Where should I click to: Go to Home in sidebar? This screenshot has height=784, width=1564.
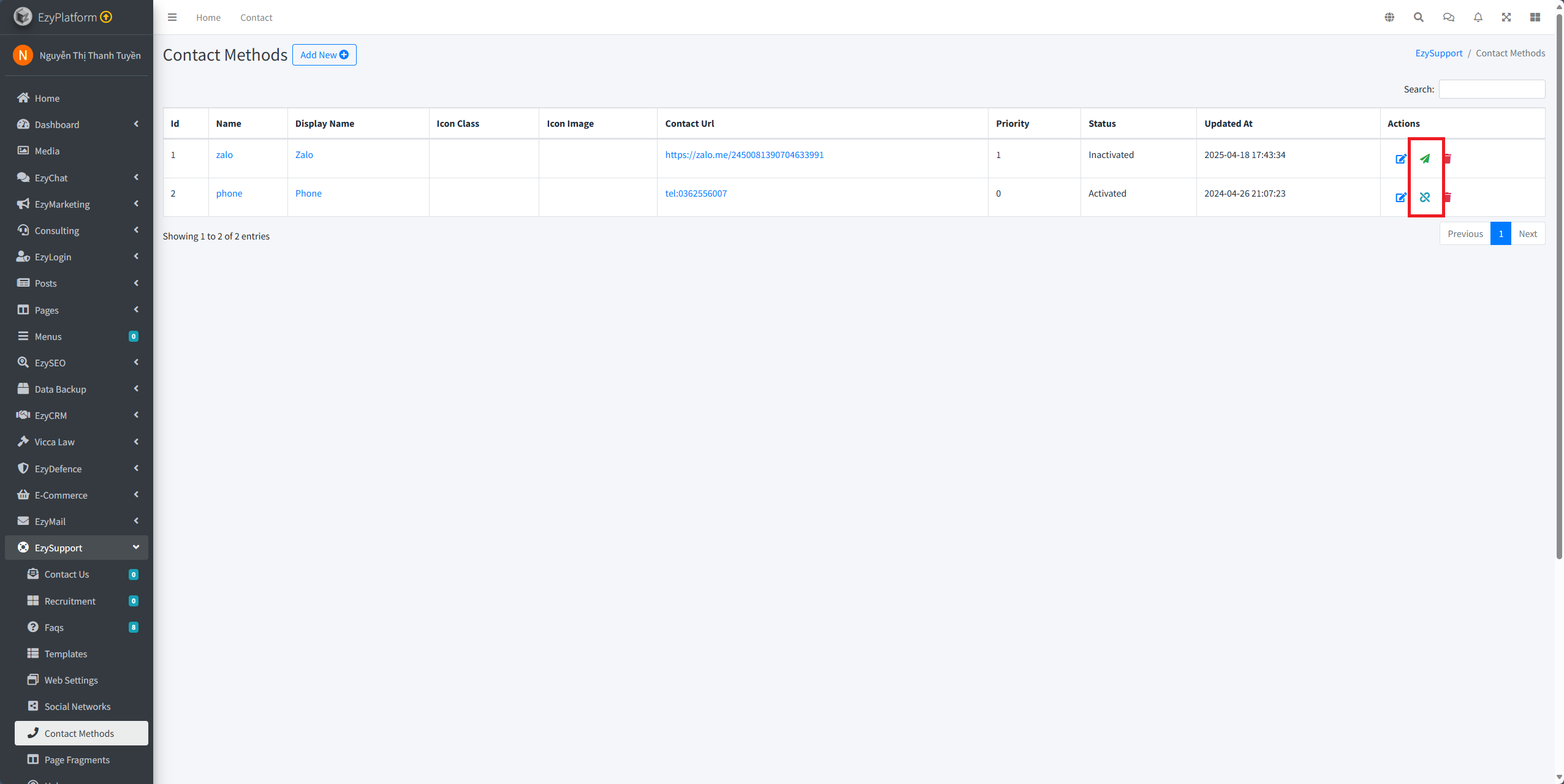[77, 98]
